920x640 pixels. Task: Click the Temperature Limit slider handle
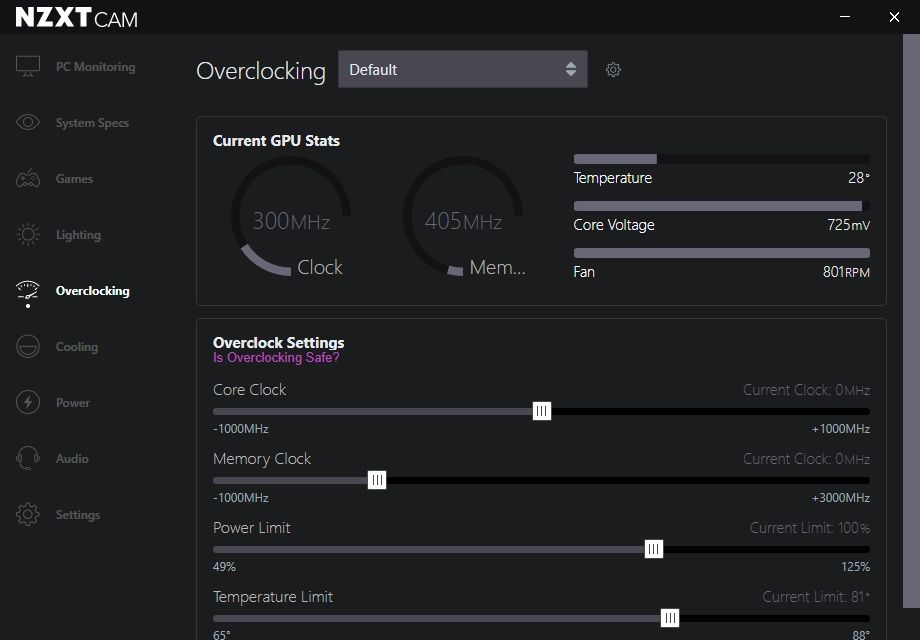tap(669, 618)
